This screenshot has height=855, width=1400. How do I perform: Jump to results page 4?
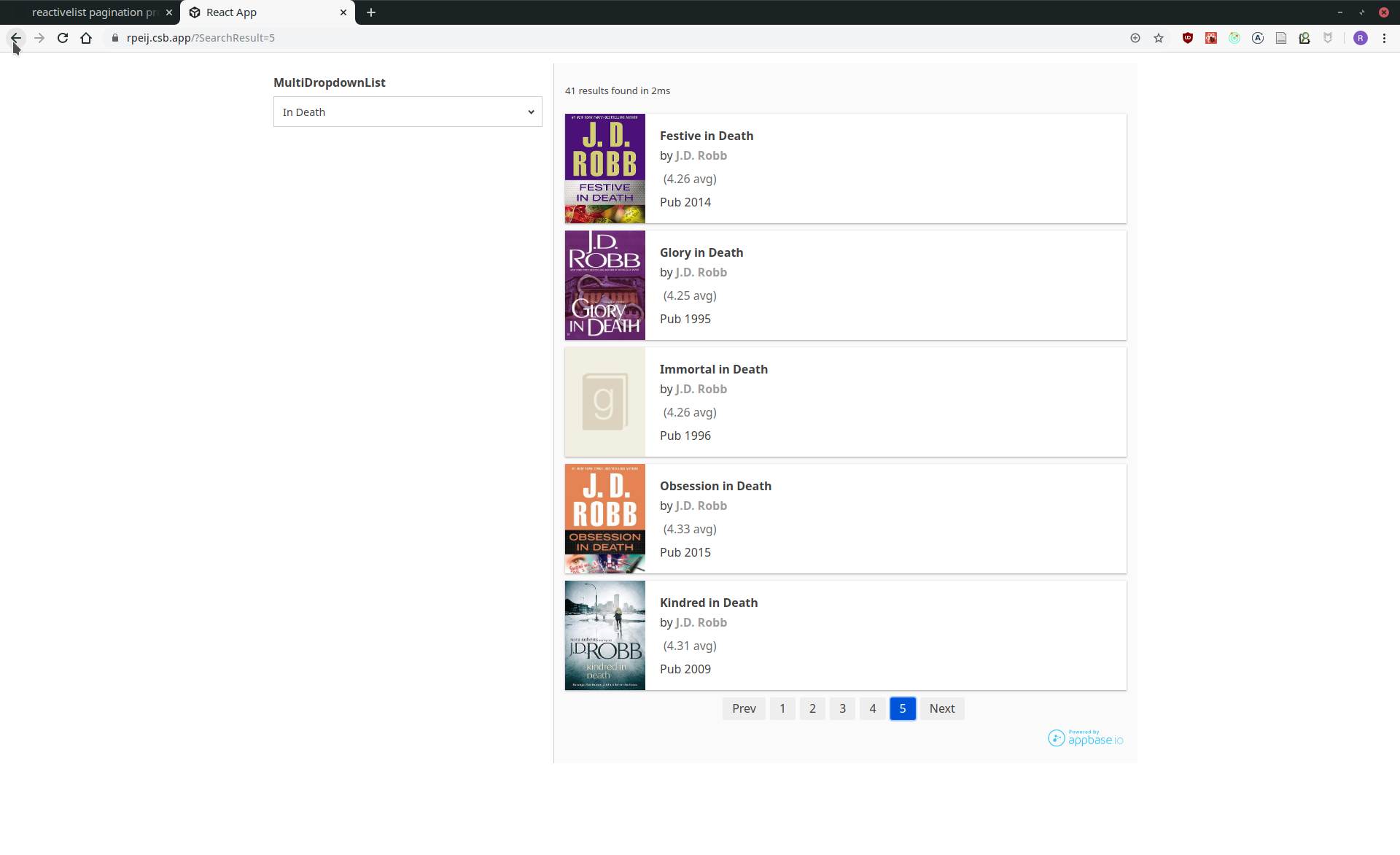click(x=873, y=708)
